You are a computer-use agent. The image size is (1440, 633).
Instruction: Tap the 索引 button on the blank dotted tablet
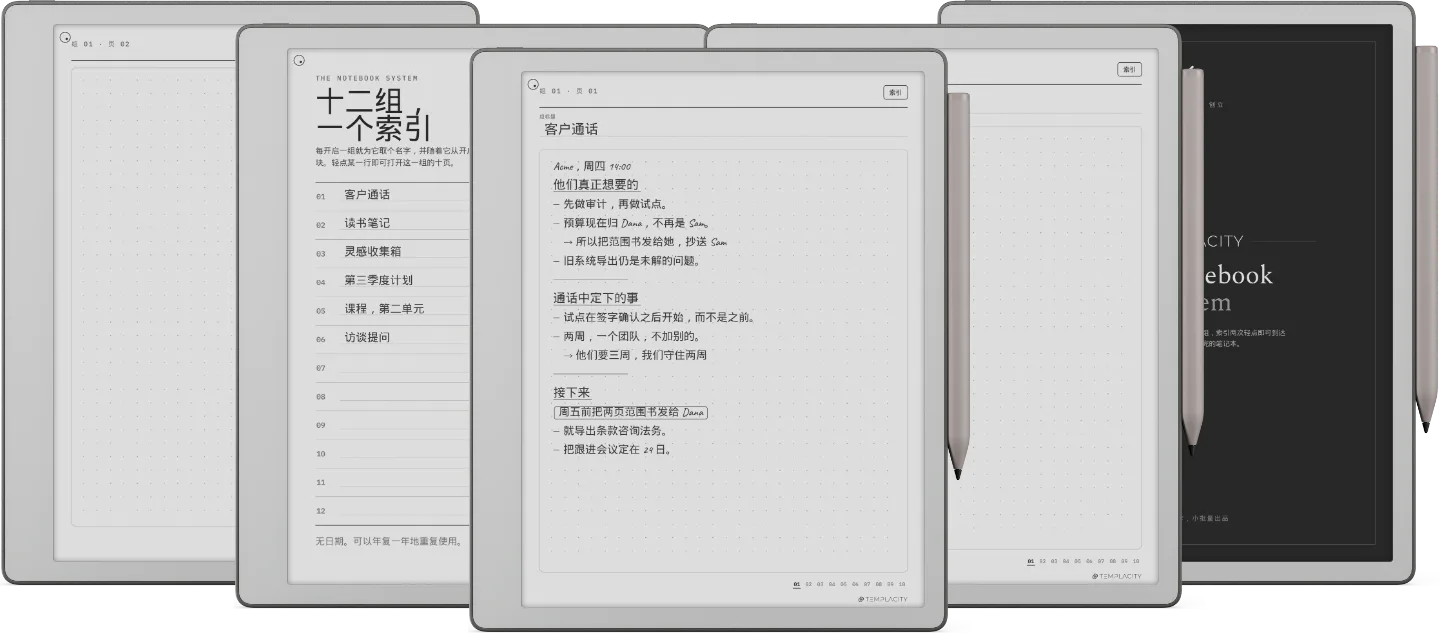(1129, 69)
